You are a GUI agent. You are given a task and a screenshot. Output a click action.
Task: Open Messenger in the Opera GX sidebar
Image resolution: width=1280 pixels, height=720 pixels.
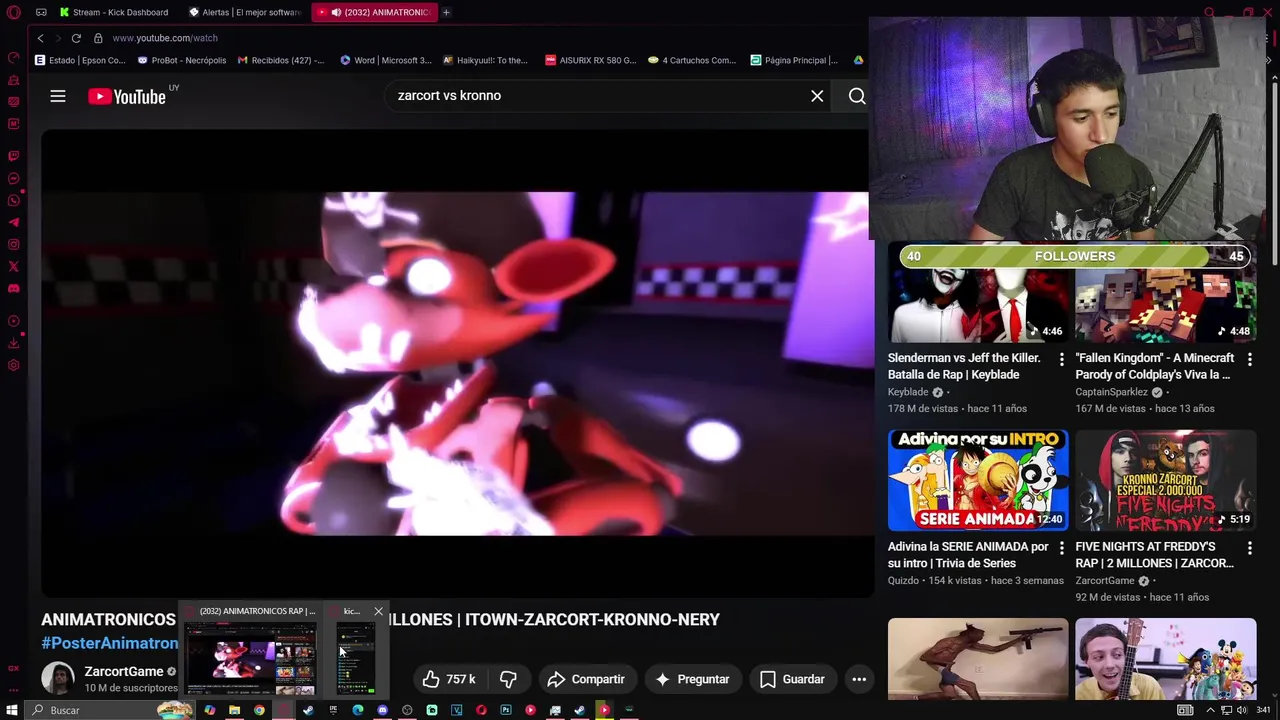tap(14, 179)
